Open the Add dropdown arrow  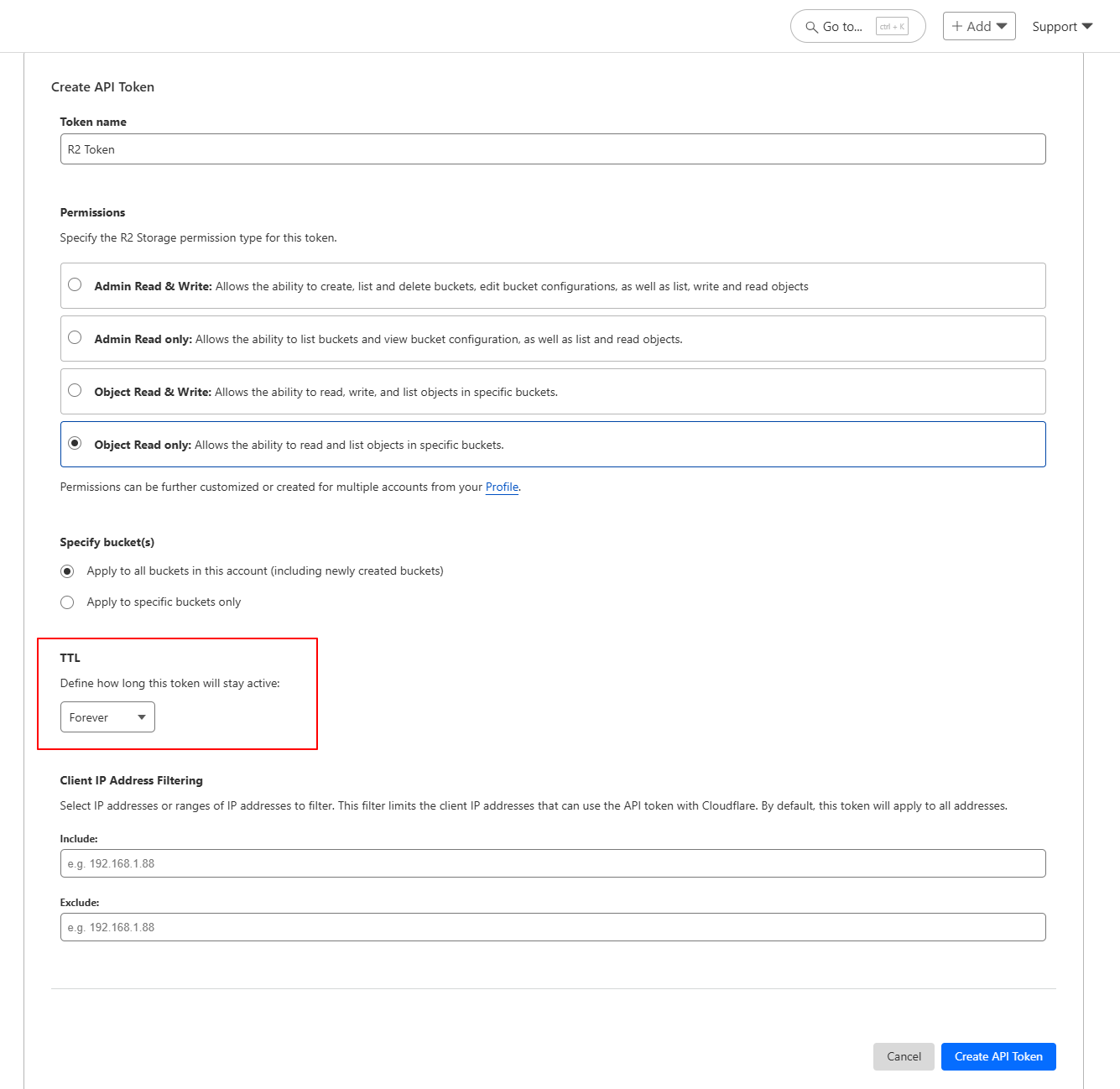tap(1002, 26)
